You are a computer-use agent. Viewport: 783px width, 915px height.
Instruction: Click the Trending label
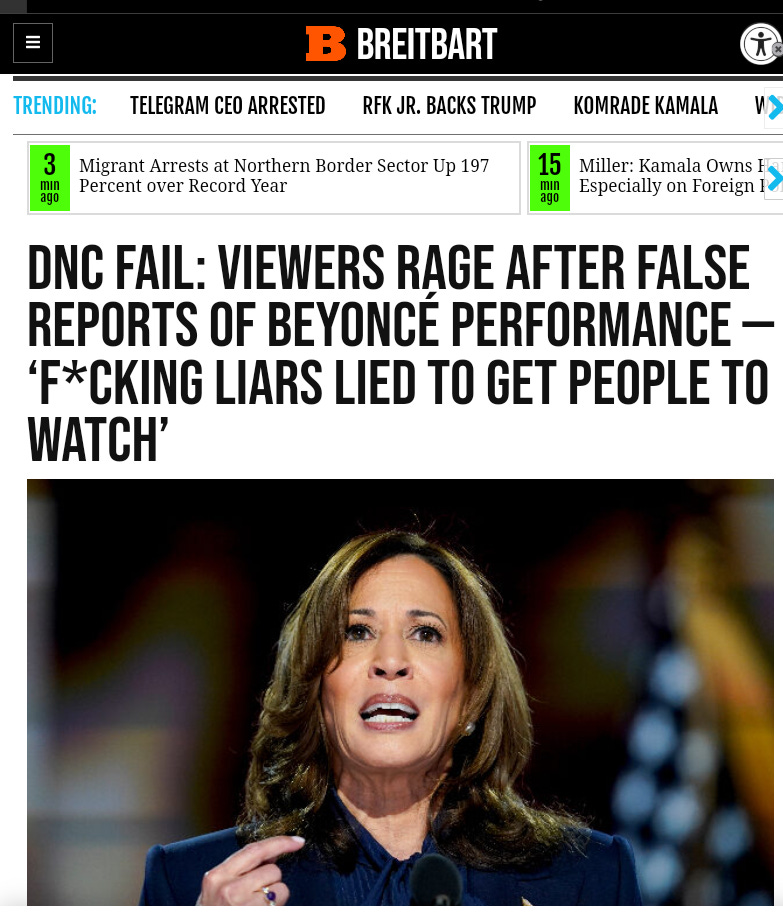(x=55, y=106)
